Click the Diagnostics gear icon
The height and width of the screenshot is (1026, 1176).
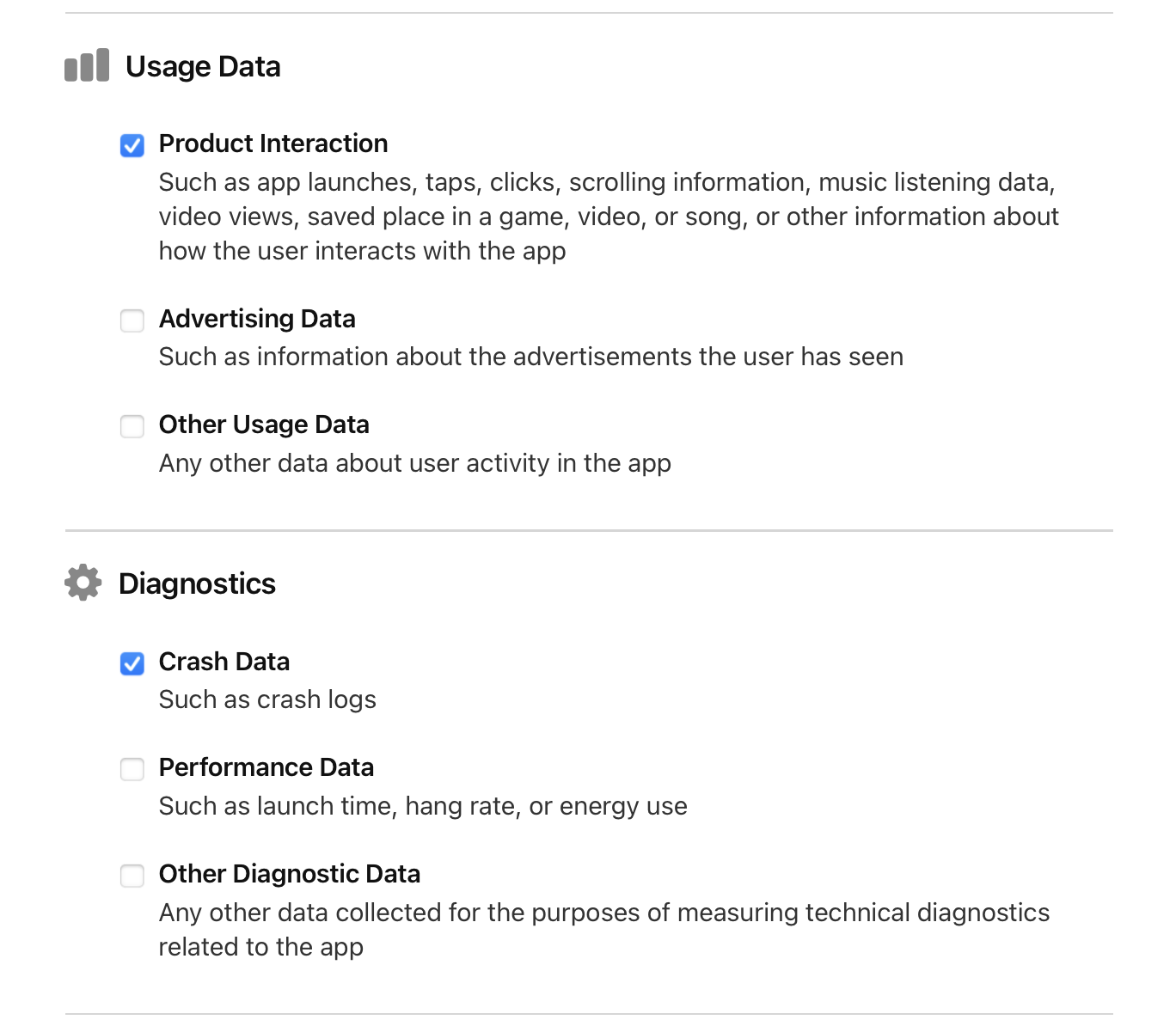tap(82, 583)
